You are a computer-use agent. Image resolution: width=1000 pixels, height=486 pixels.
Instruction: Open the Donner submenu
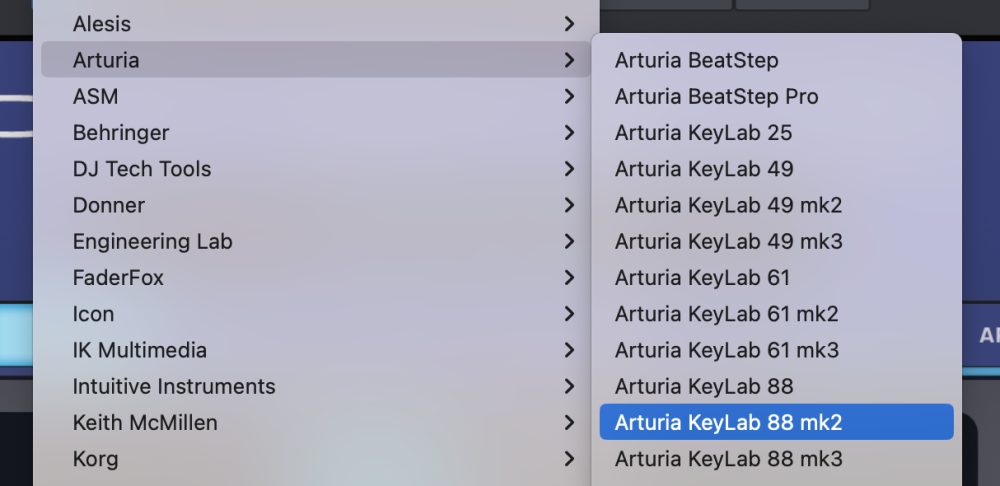(109, 205)
